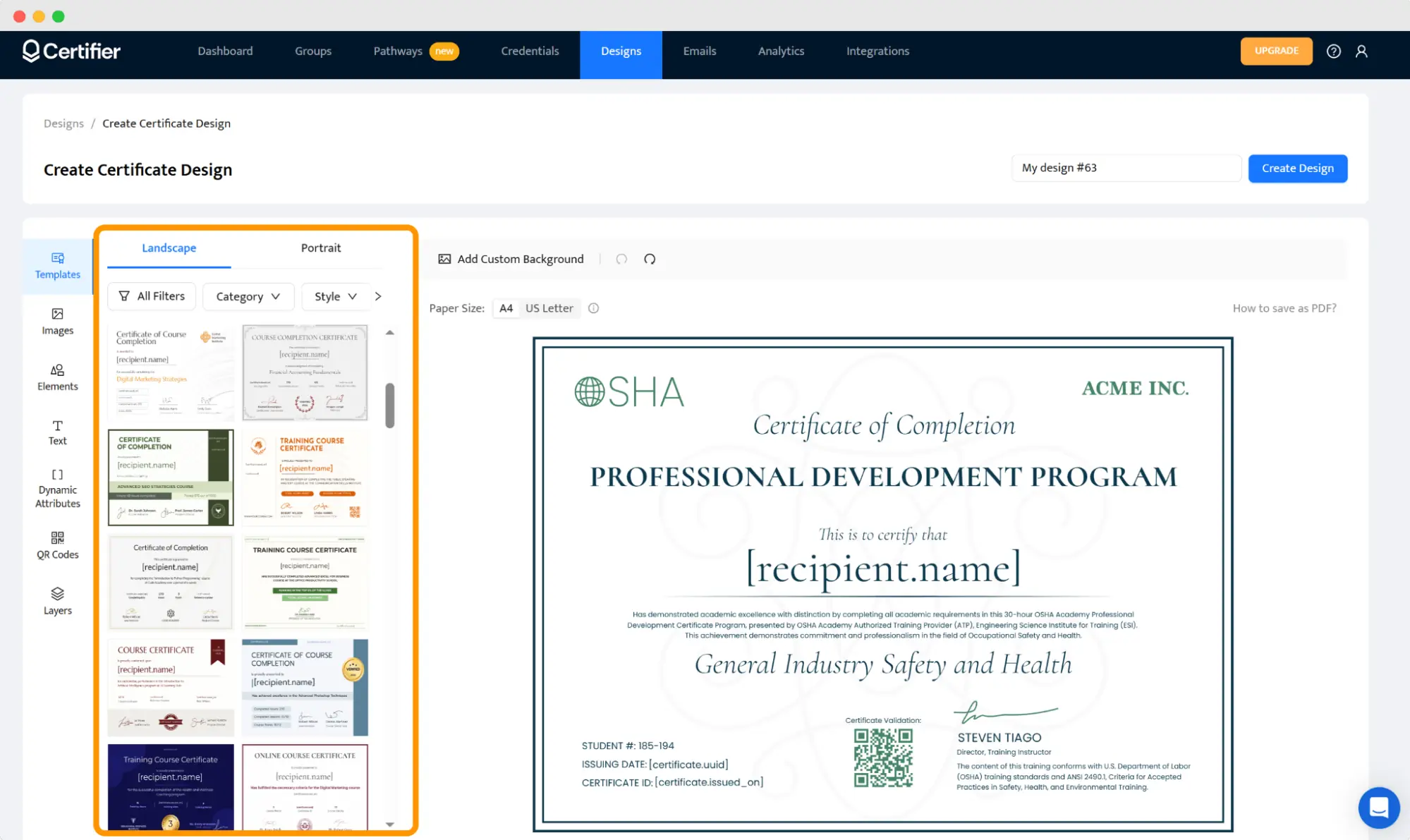Open the Templates sidebar panel
Image resolution: width=1410 pixels, height=840 pixels.
(x=58, y=266)
